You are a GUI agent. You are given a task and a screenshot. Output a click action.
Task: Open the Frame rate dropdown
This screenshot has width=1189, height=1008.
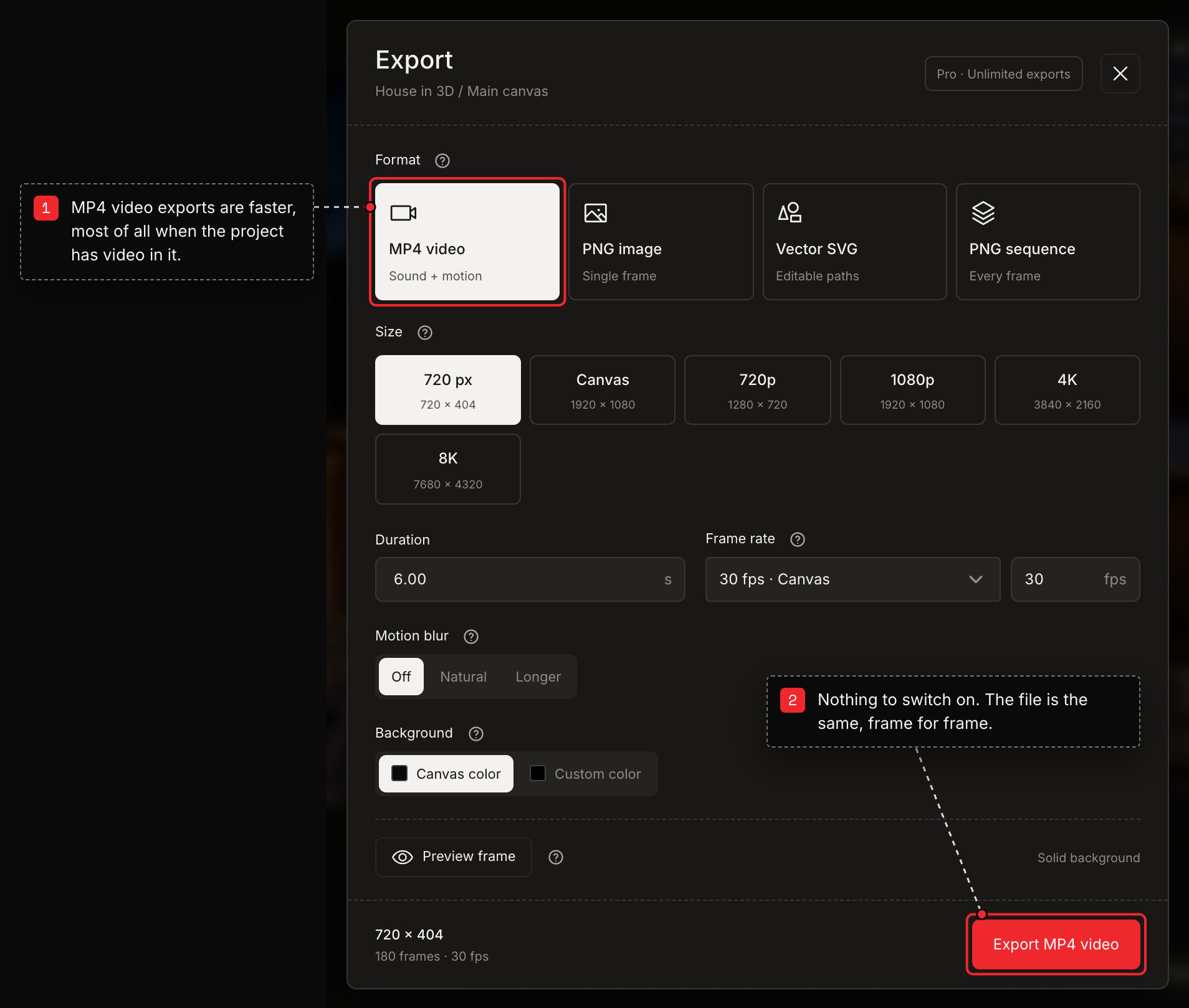coord(852,579)
